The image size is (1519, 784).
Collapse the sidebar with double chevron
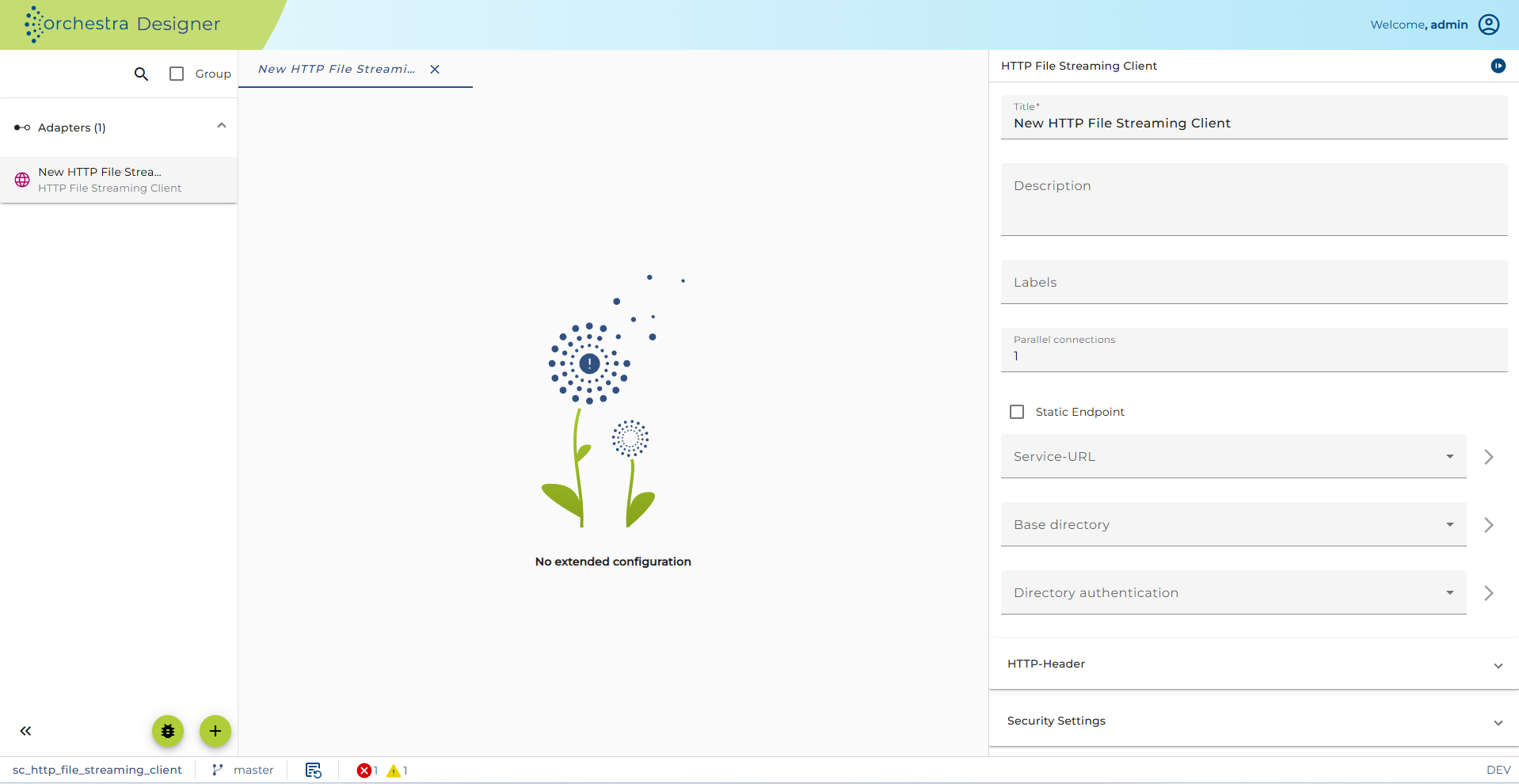tap(25, 731)
